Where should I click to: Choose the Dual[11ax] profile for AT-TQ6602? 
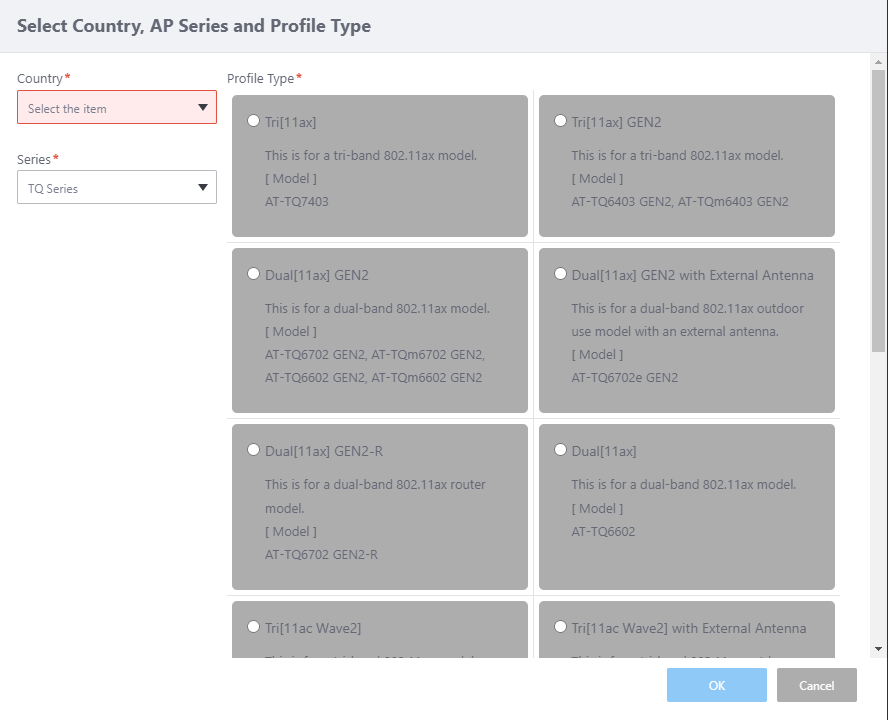coord(560,450)
